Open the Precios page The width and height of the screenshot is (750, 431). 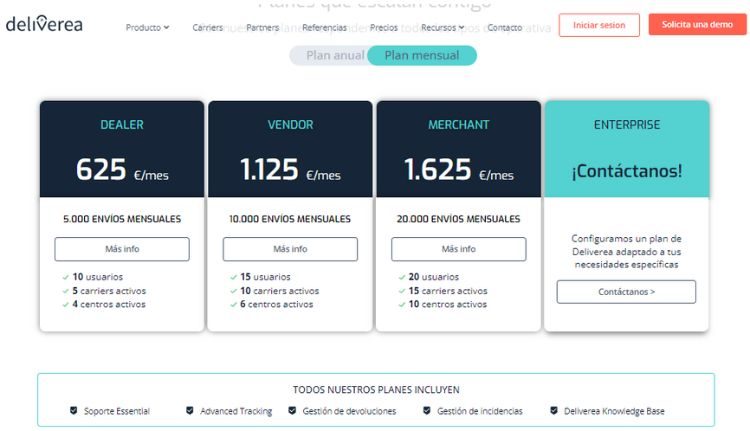pos(384,28)
